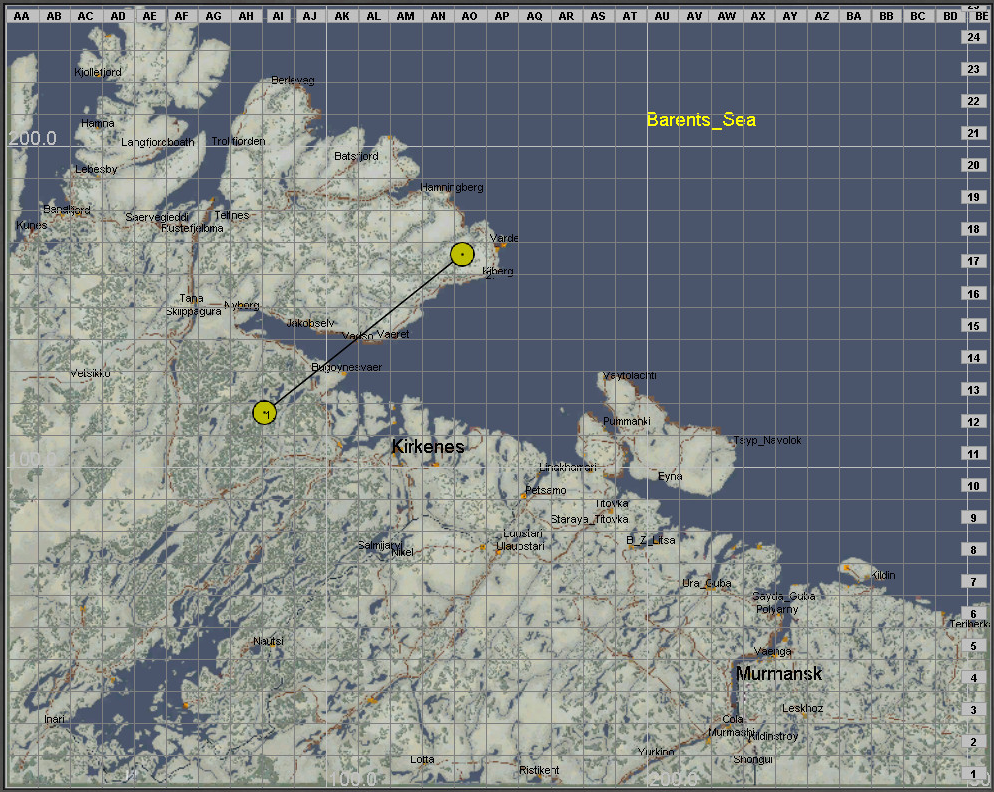This screenshot has width=994, height=792.
Task: Click the Ristikent label
Action: 539,770
